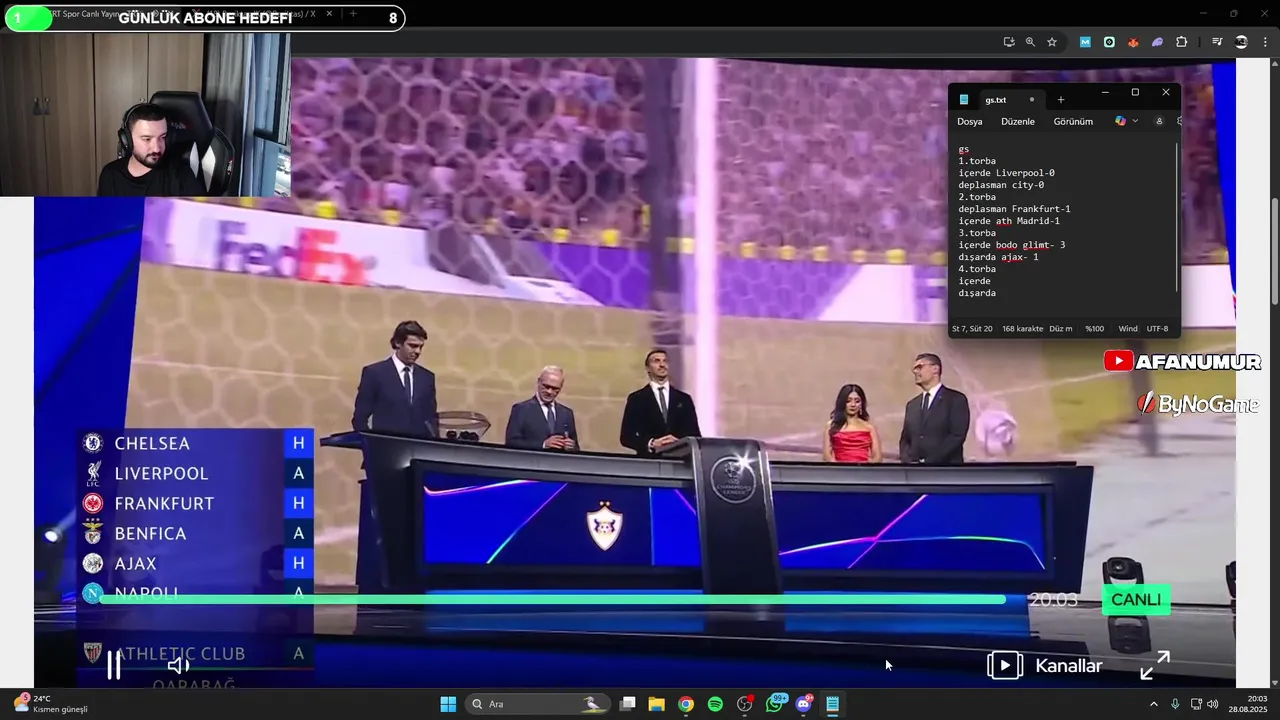This screenshot has height=720, width=1280.
Task: Click the taskbar Ara search box
Action: click(540, 704)
